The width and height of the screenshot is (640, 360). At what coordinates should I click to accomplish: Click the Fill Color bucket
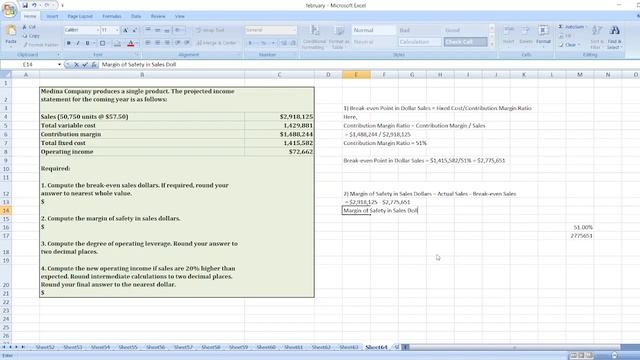(x=117, y=43)
